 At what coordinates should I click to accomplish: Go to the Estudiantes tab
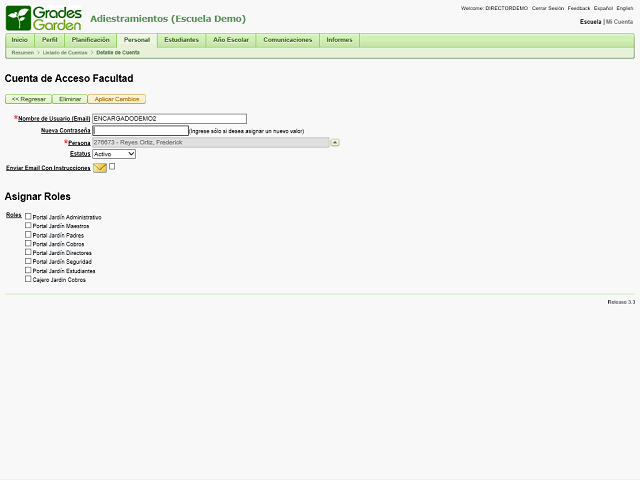coord(182,40)
